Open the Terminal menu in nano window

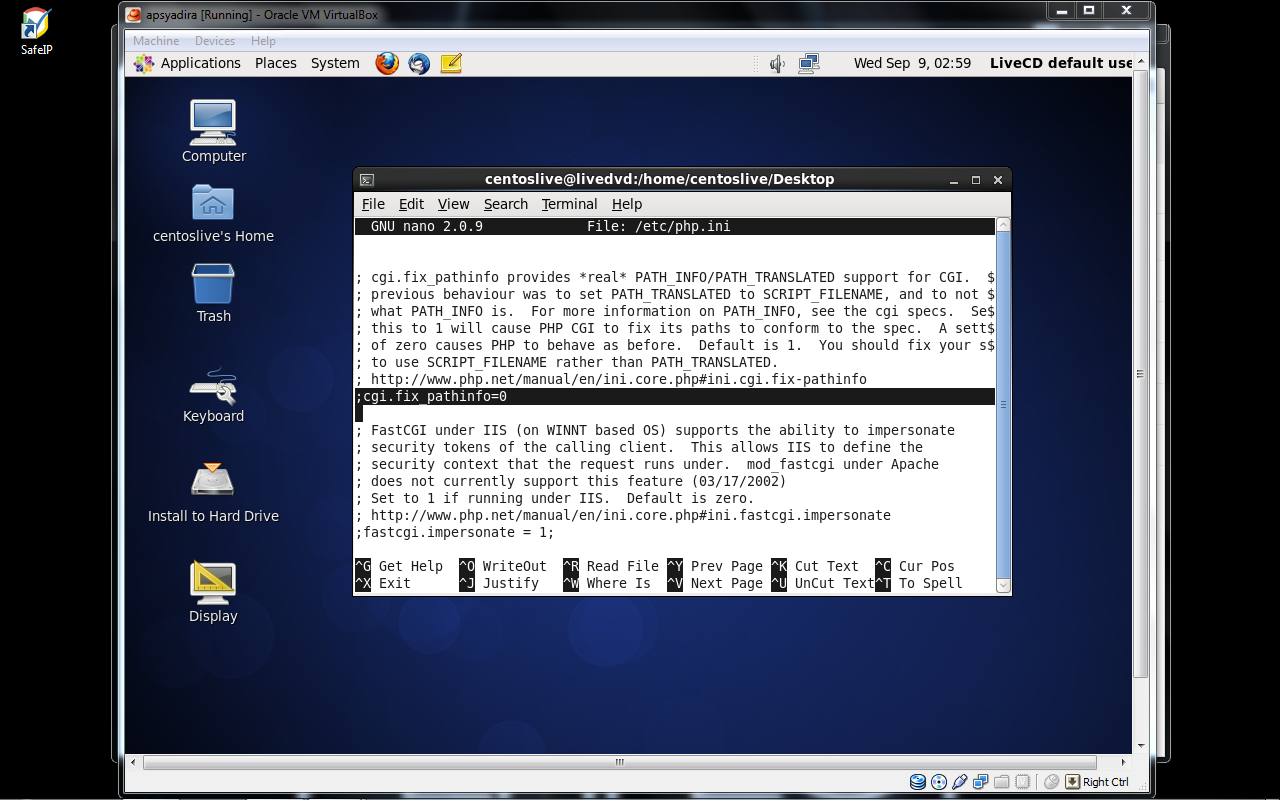569,204
